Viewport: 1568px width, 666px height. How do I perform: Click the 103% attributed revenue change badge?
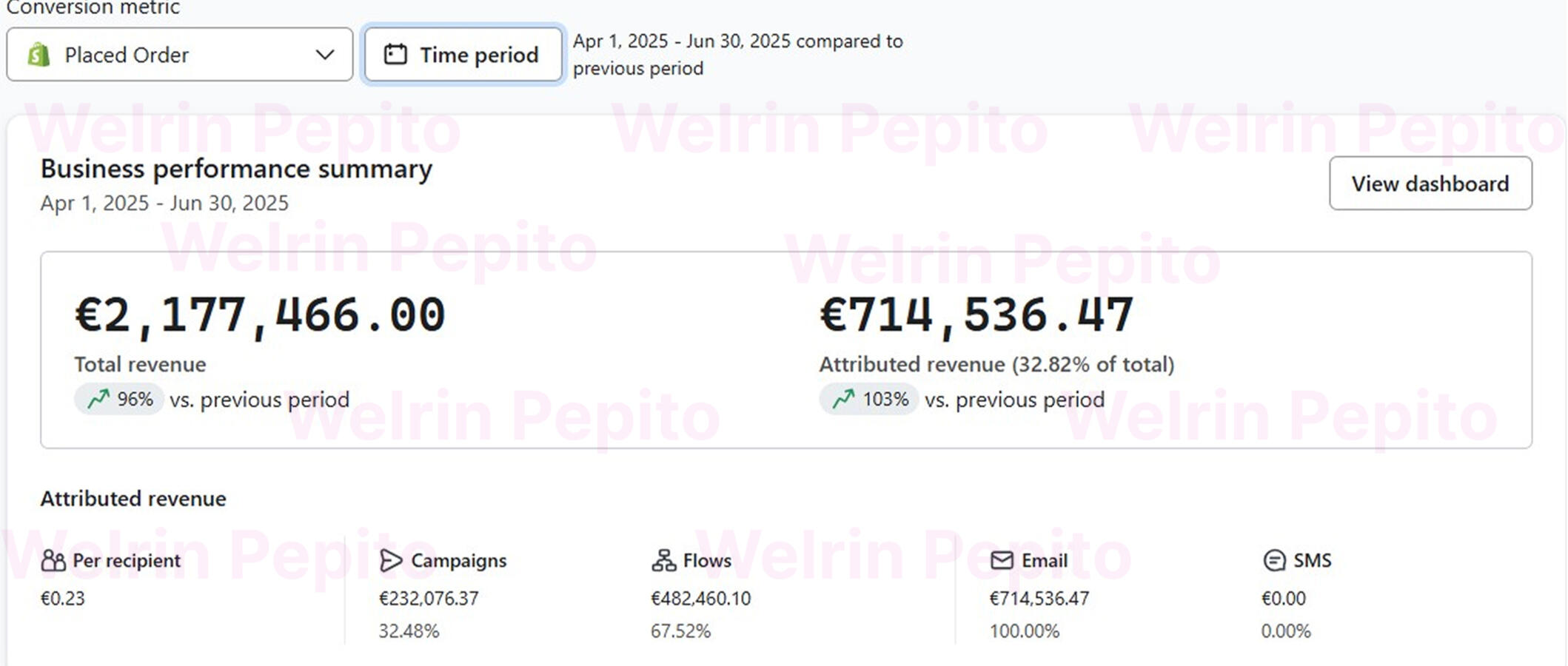[869, 400]
